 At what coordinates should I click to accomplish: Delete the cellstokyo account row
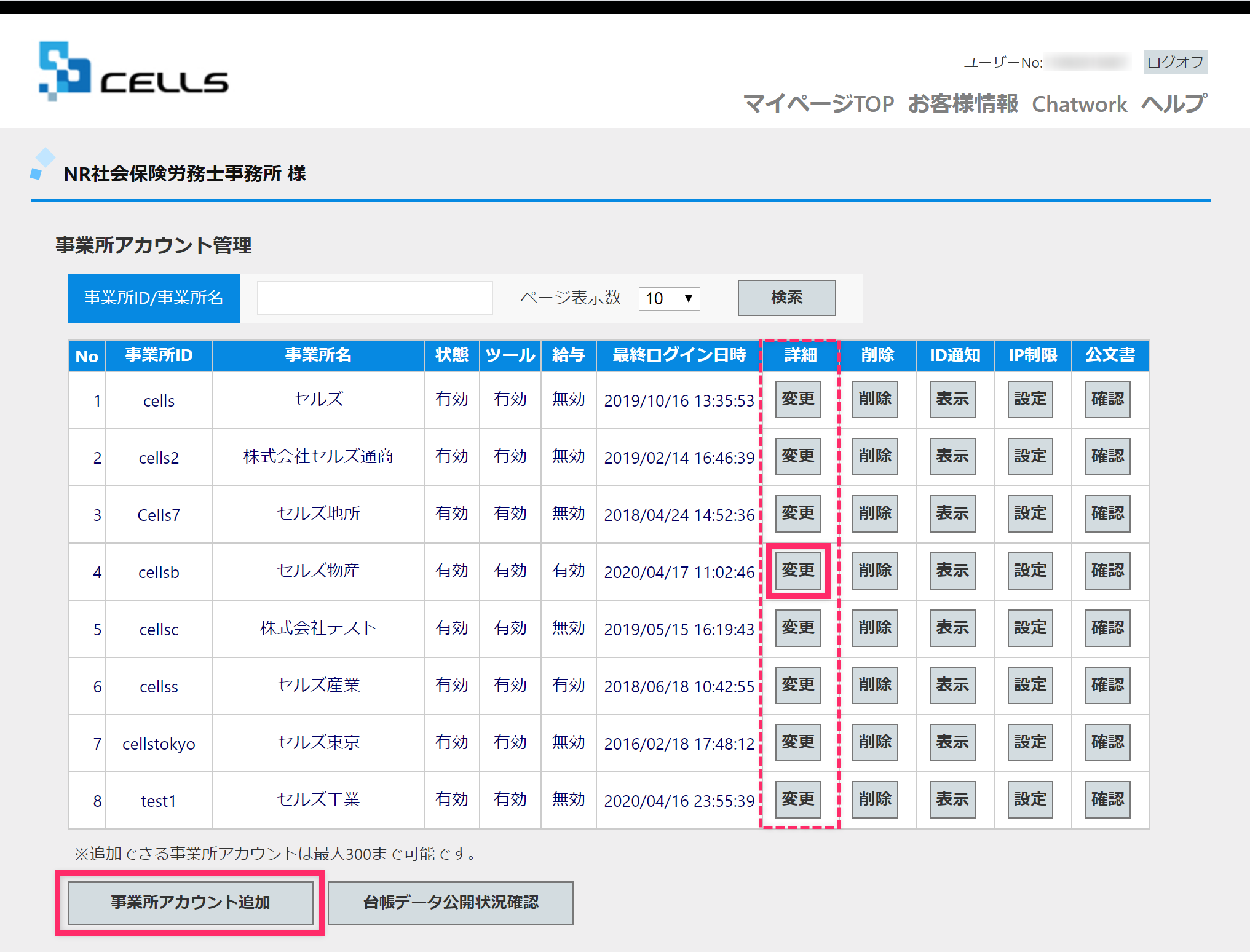875,742
